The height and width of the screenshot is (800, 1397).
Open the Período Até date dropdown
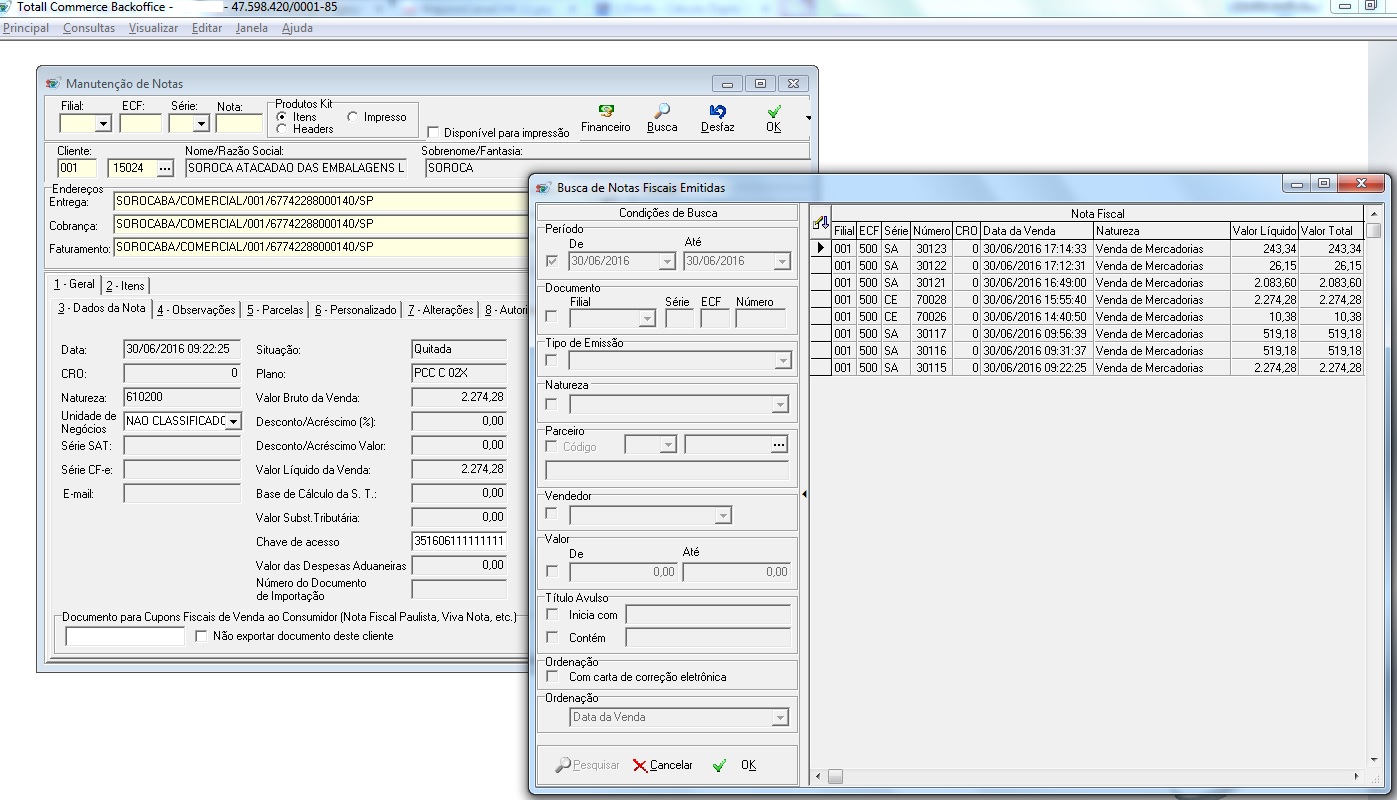[x=782, y=261]
